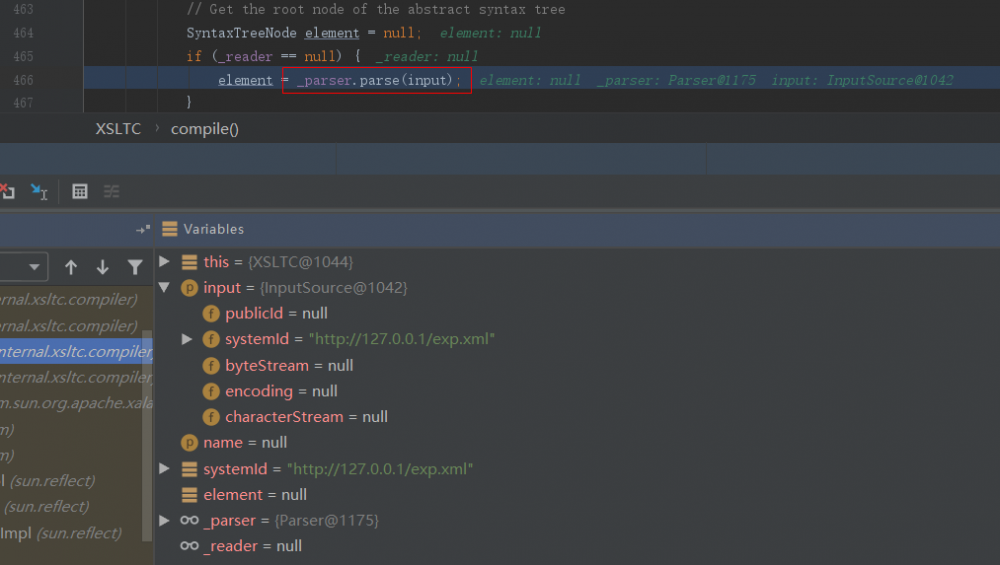The width and height of the screenshot is (1000, 565).
Task: Click the watch glasses icon beside _parser
Action: (x=189, y=520)
